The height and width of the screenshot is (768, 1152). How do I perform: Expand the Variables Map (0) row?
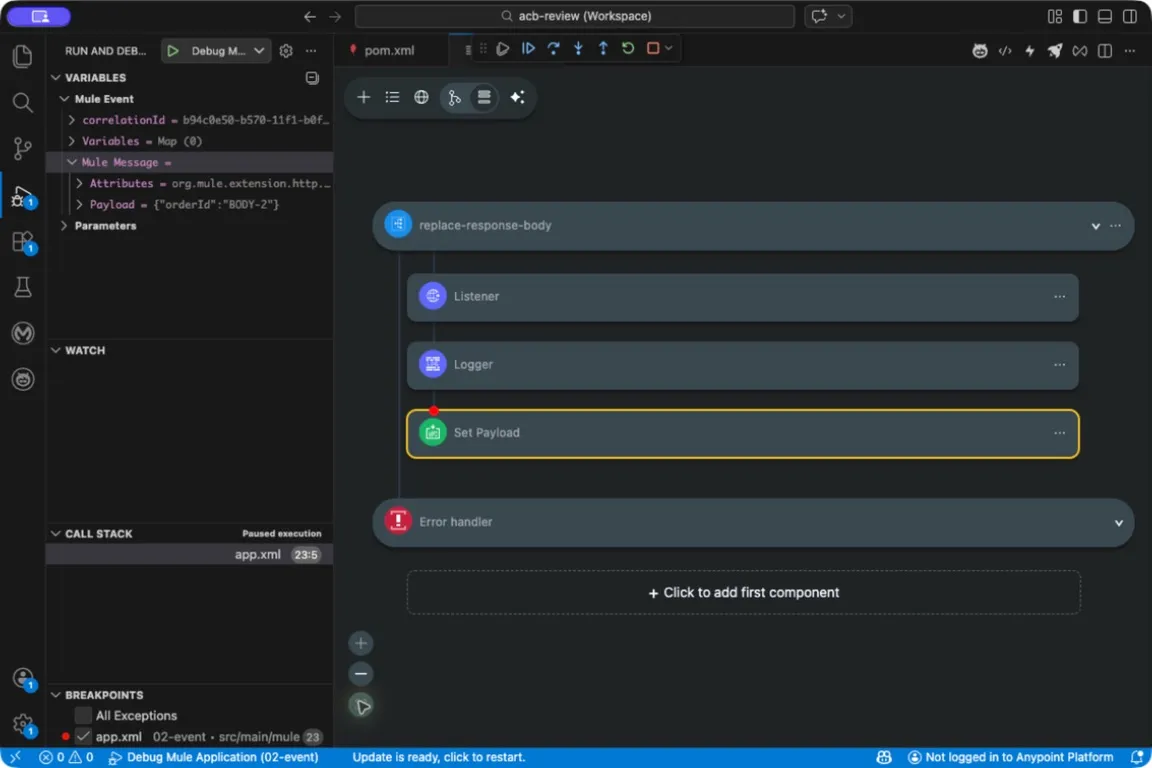[x=72, y=141]
